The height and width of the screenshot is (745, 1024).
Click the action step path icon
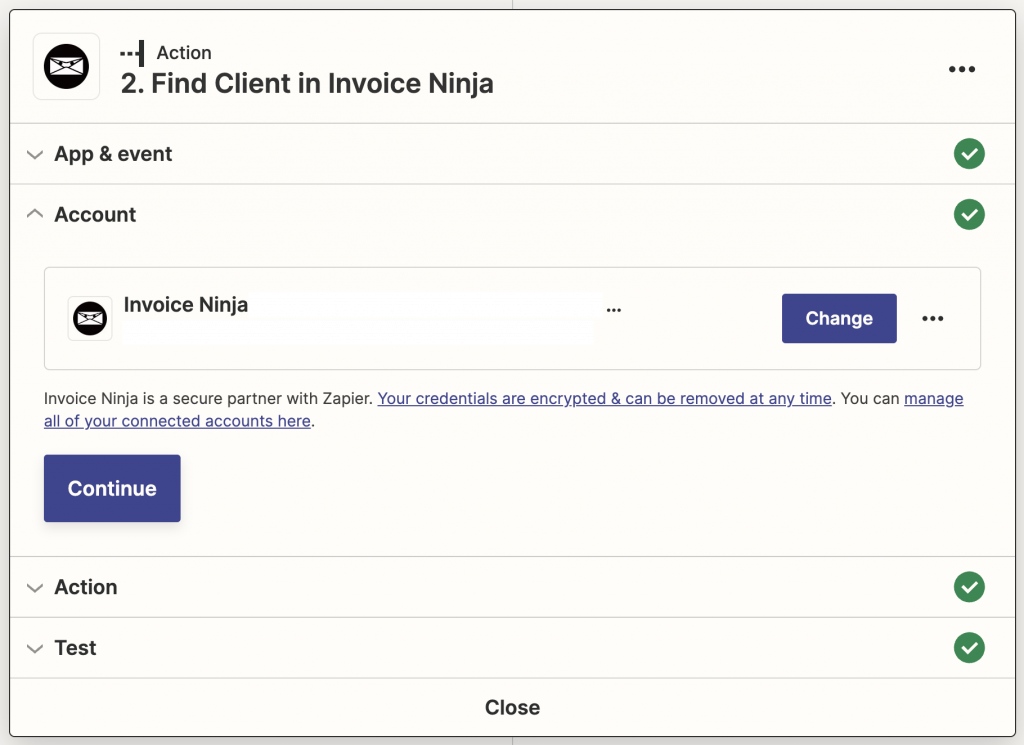[x=133, y=53]
